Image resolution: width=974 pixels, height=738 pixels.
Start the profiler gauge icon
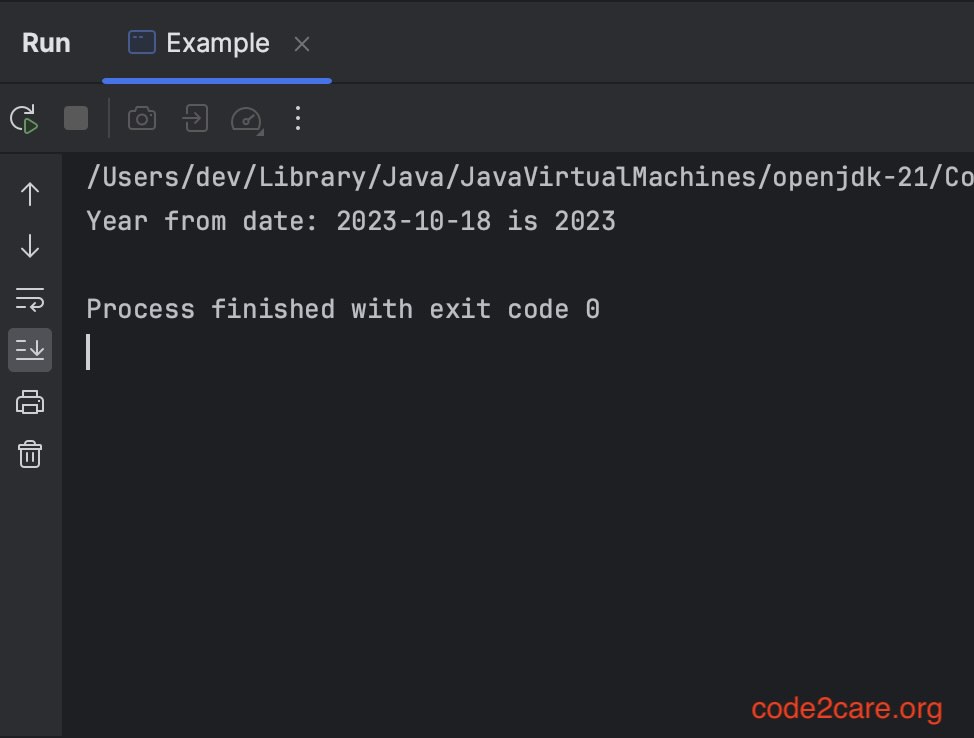tap(245, 117)
